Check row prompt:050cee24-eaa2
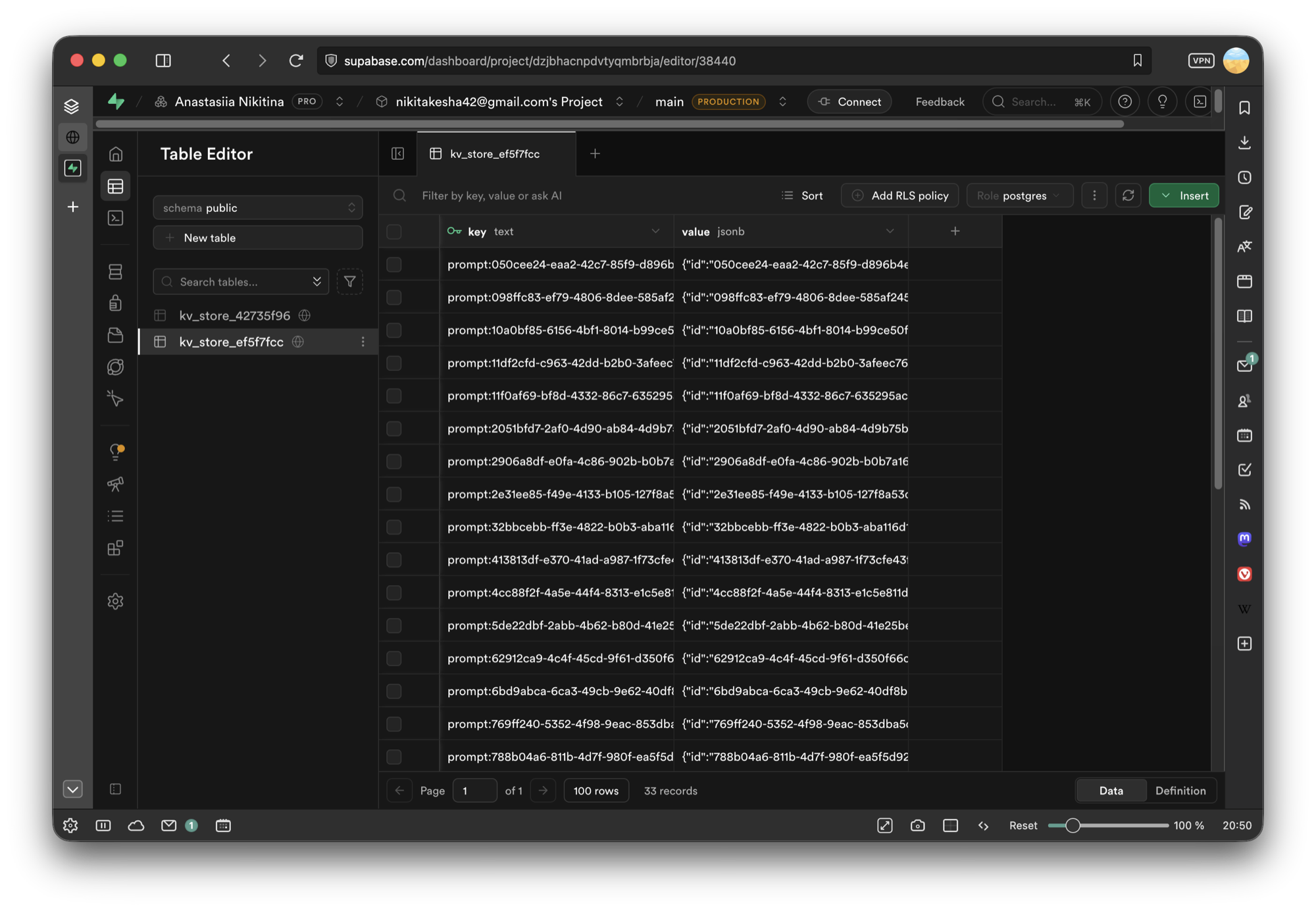The height and width of the screenshot is (911, 1316). click(x=394, y=265)
